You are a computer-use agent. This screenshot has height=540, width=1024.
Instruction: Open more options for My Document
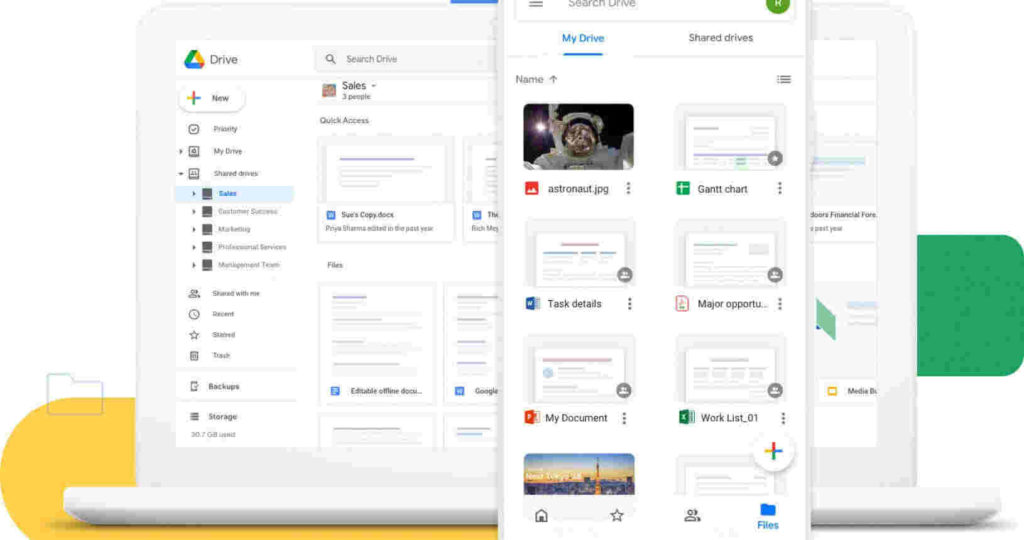coord(624,419)
